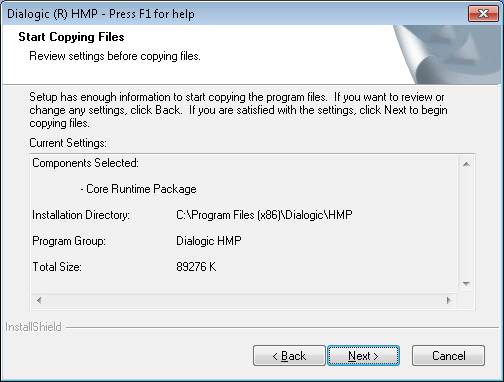Screen dimensions: 504x382
Task: Click the InstallShield label
Action: tap(33, 327)
